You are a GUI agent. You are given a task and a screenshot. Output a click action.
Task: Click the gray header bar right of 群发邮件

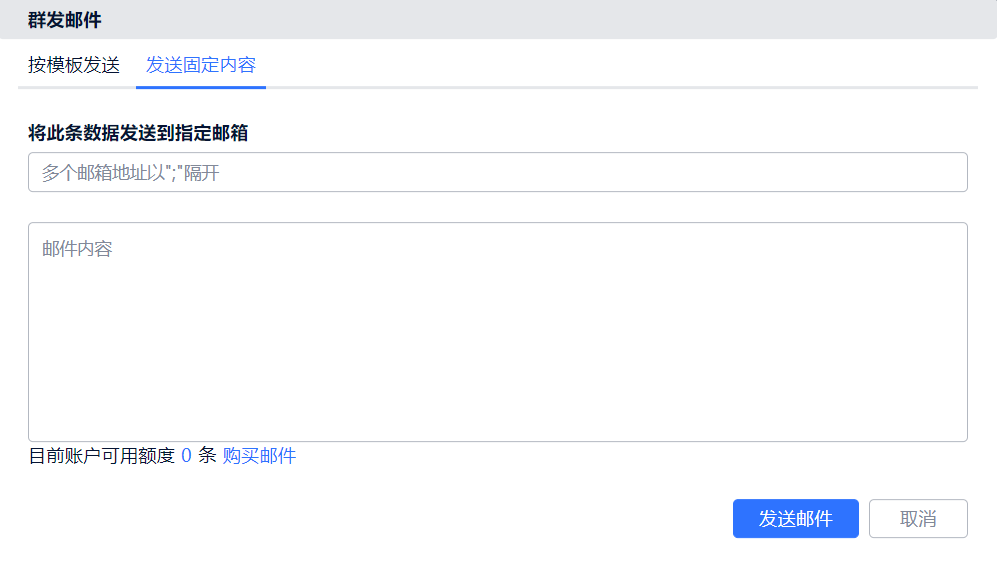(x=550, y=19)
